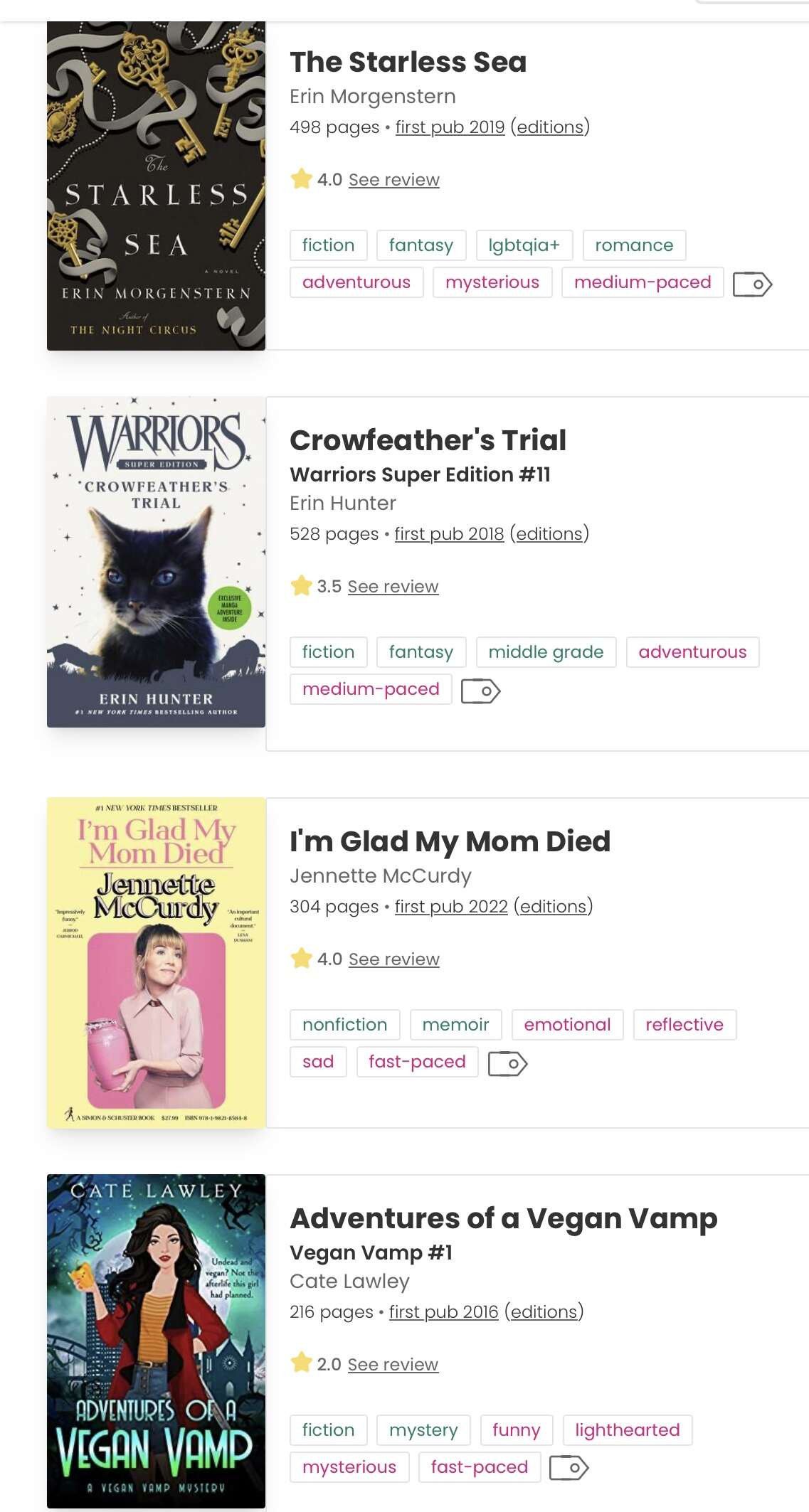Click the tag icon for Adventures of a Vegan Vamp
This screenshot has width=809, height=1512.
(x=569, y=1467)
